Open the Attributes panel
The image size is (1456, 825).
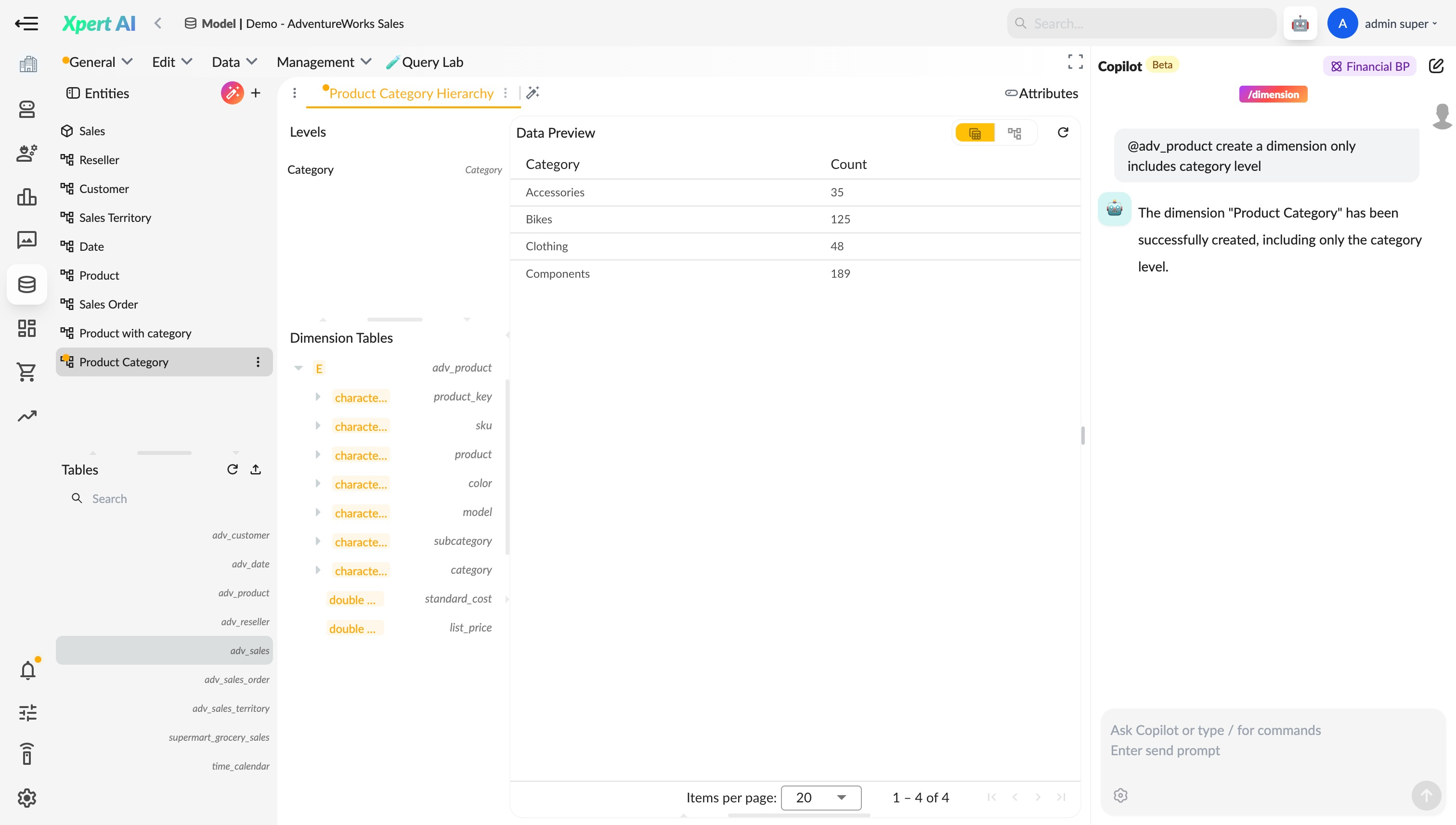(1042, 93)
